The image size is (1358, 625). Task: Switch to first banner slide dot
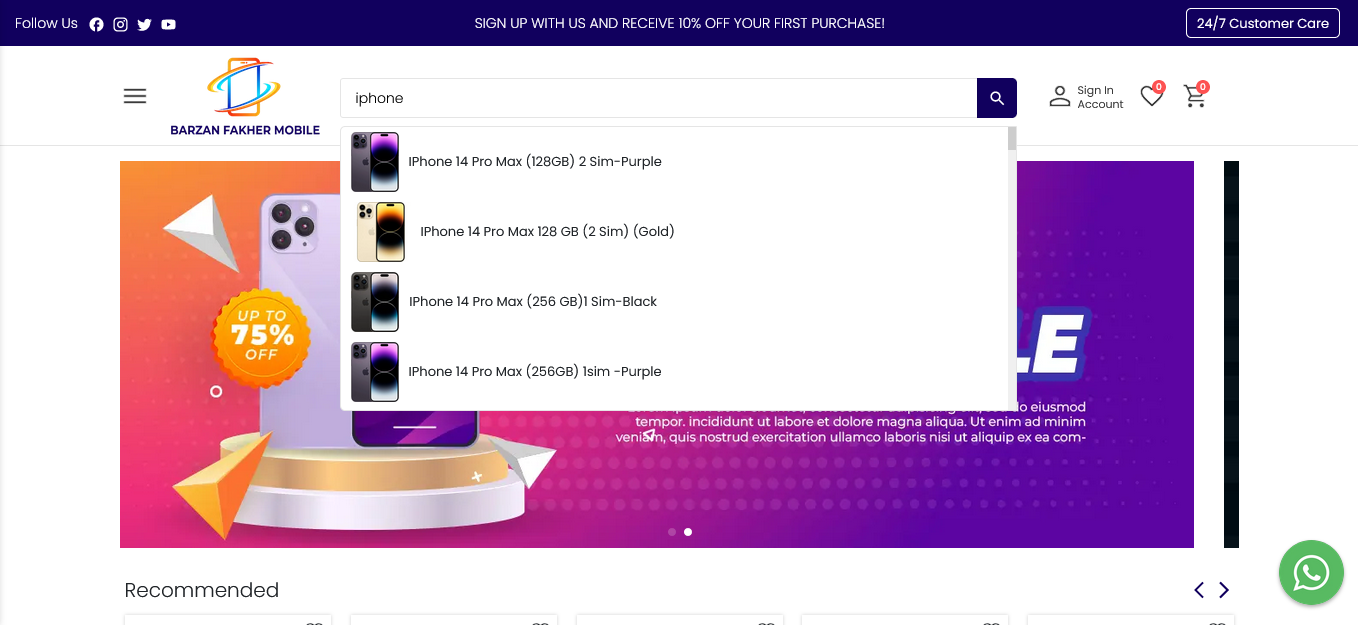(672, 532)
